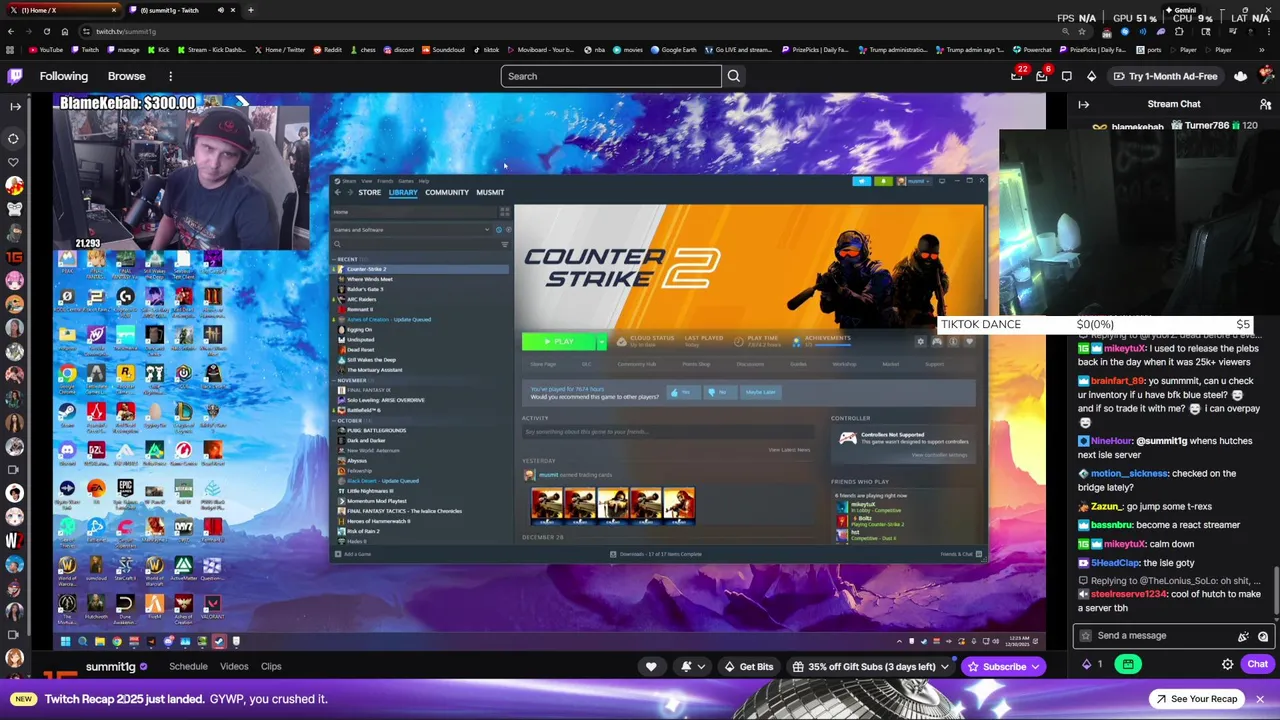Open the dropdown arrow beside the PLAY button
This screenshot has width=1280, height=720.
[x=601, y=342]
